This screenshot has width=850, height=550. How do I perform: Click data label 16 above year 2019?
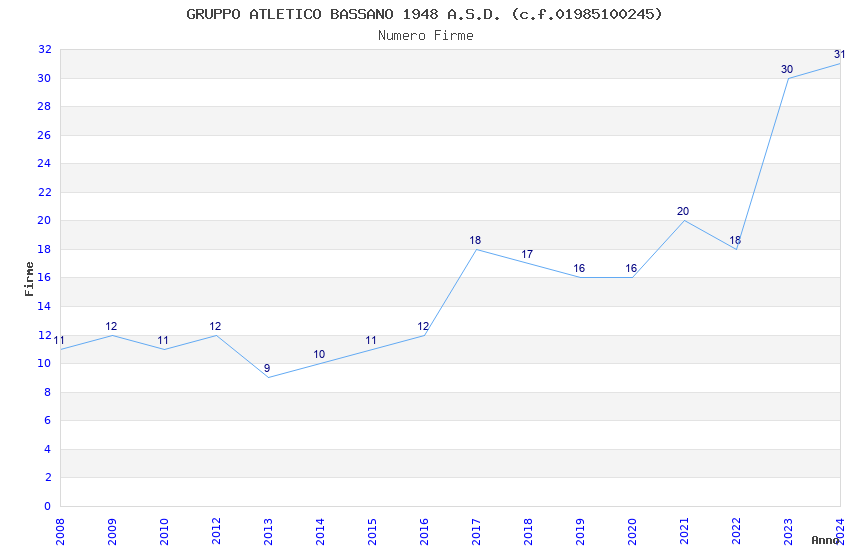[x=579, y=268]
